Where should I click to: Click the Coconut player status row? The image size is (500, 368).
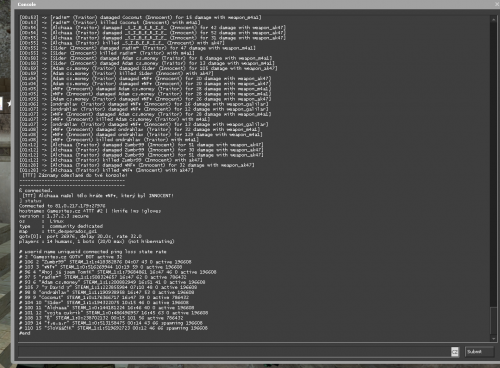104,297
